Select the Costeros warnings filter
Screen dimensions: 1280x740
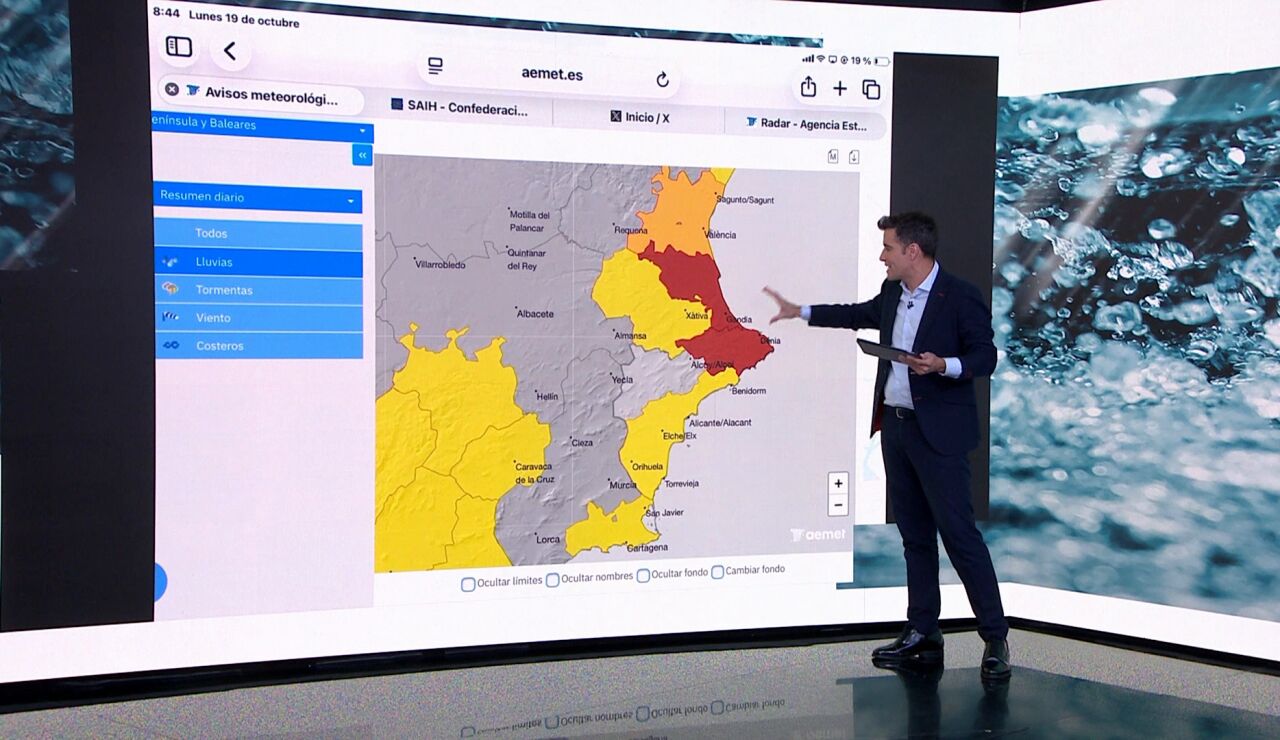coord(257,346)
